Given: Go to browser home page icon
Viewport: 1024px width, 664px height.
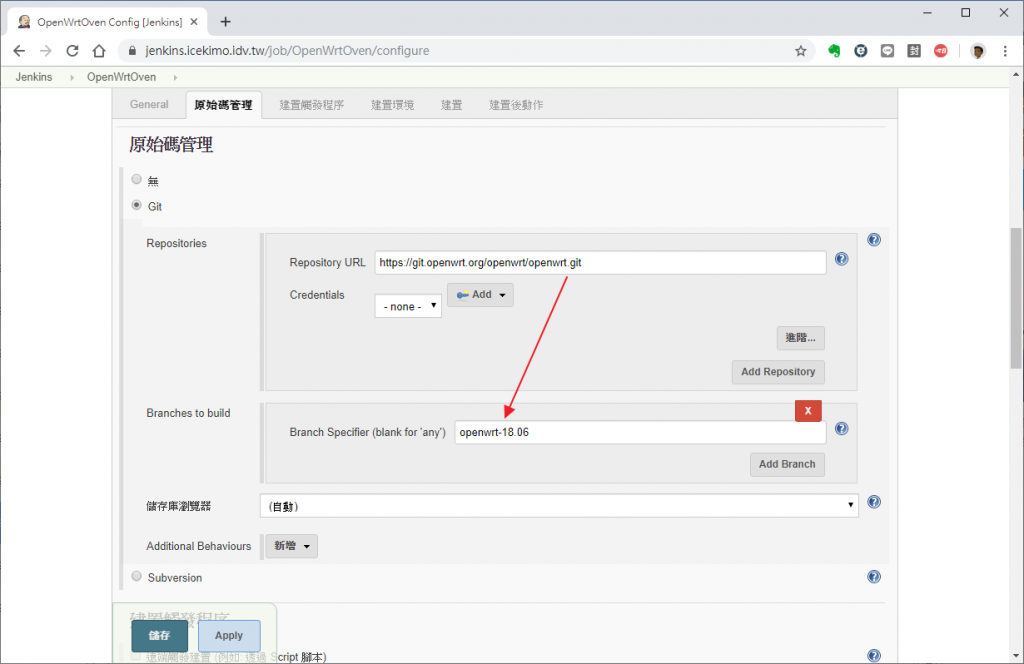Looking at the screenshot, I should [99, 51].
